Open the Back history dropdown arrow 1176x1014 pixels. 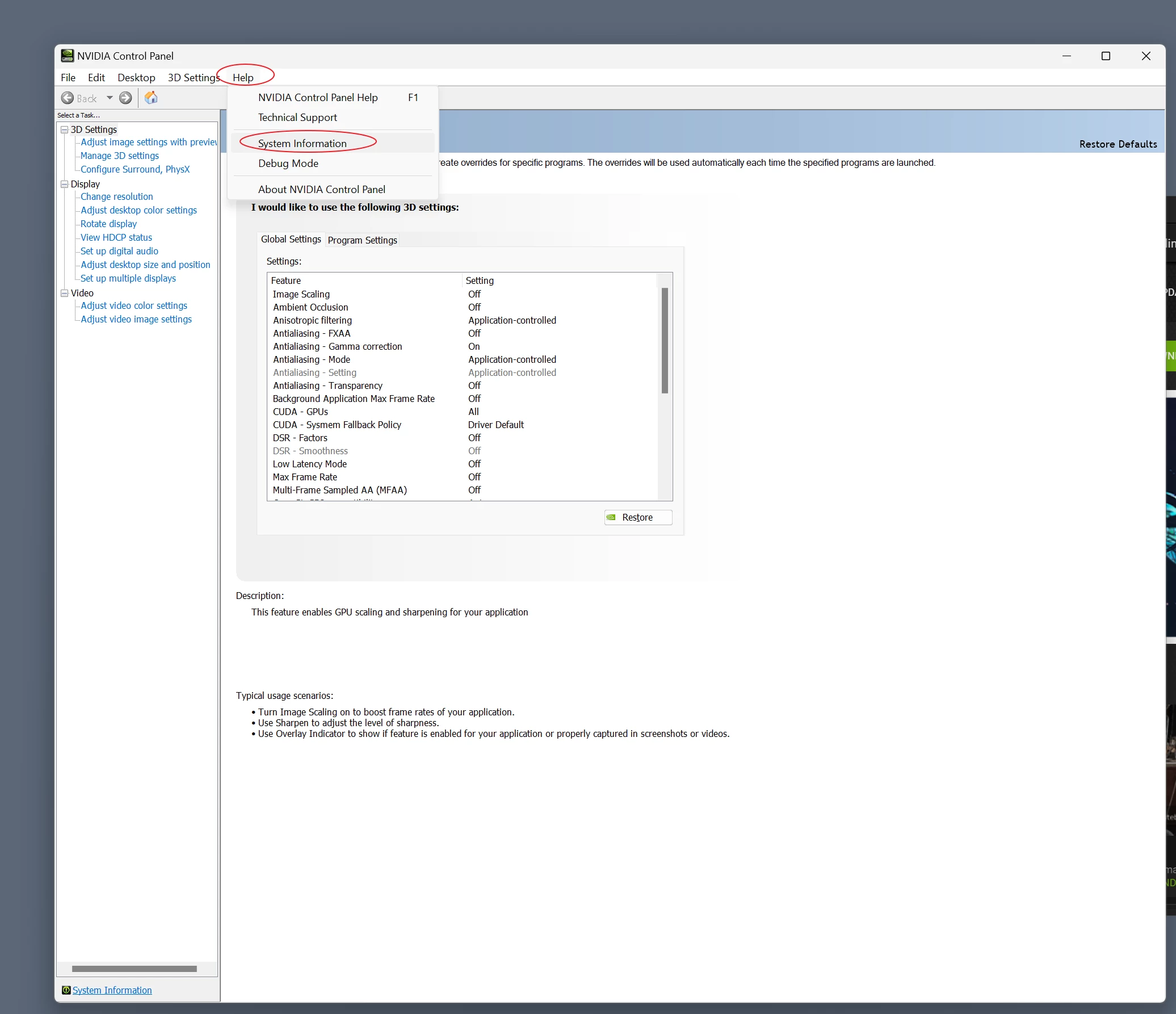(110, 98)
